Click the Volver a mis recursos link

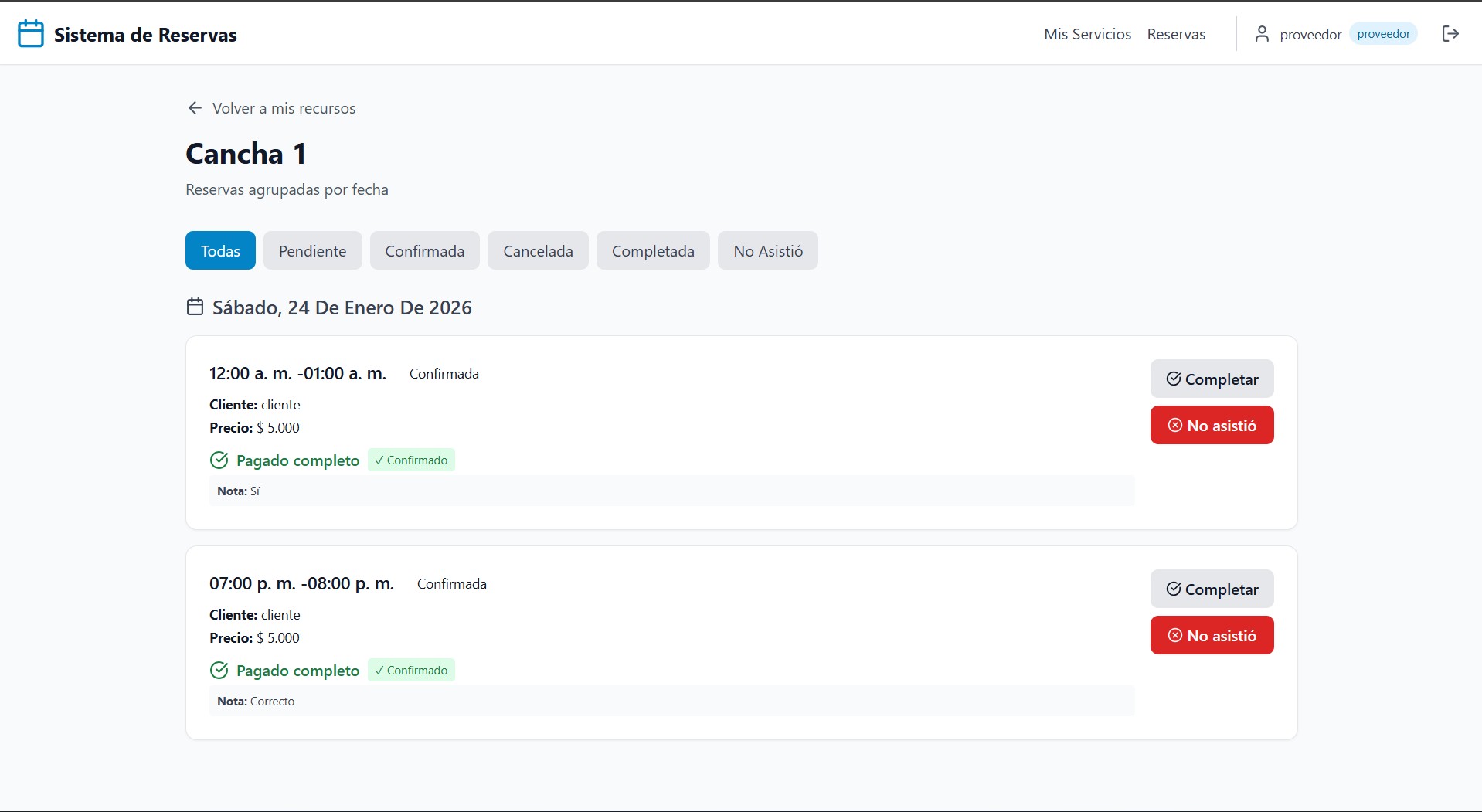click(x=284, y=108)
